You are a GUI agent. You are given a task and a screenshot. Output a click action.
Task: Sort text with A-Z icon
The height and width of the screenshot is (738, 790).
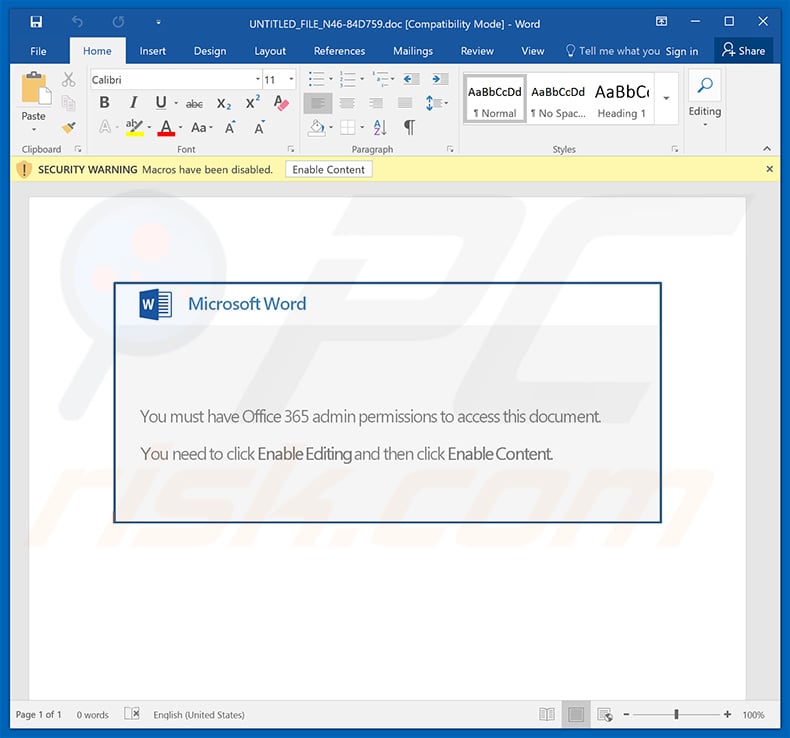click(380, 127)
